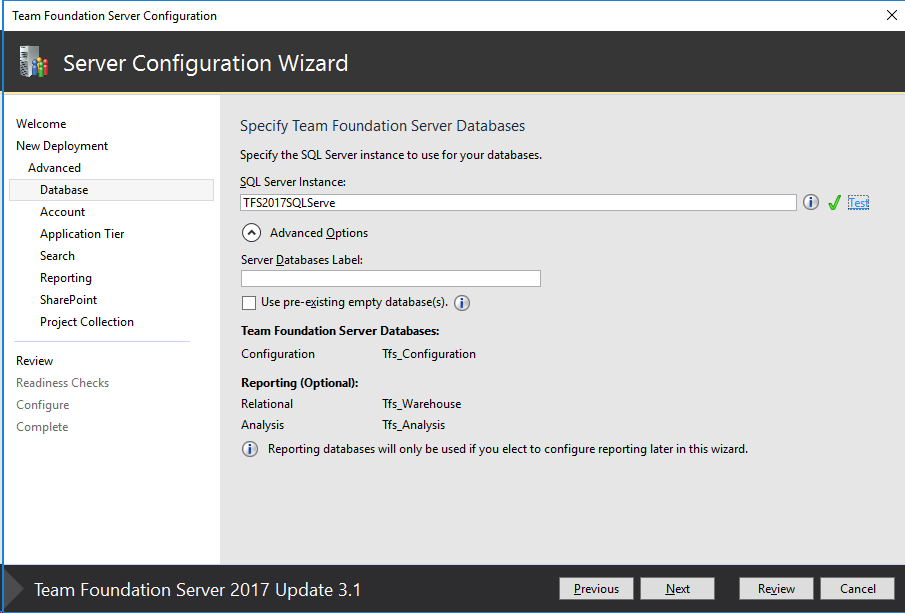905x613 pixels.
Task: Click the info icon beside SQL Server Instance
Action: point(810,202)
